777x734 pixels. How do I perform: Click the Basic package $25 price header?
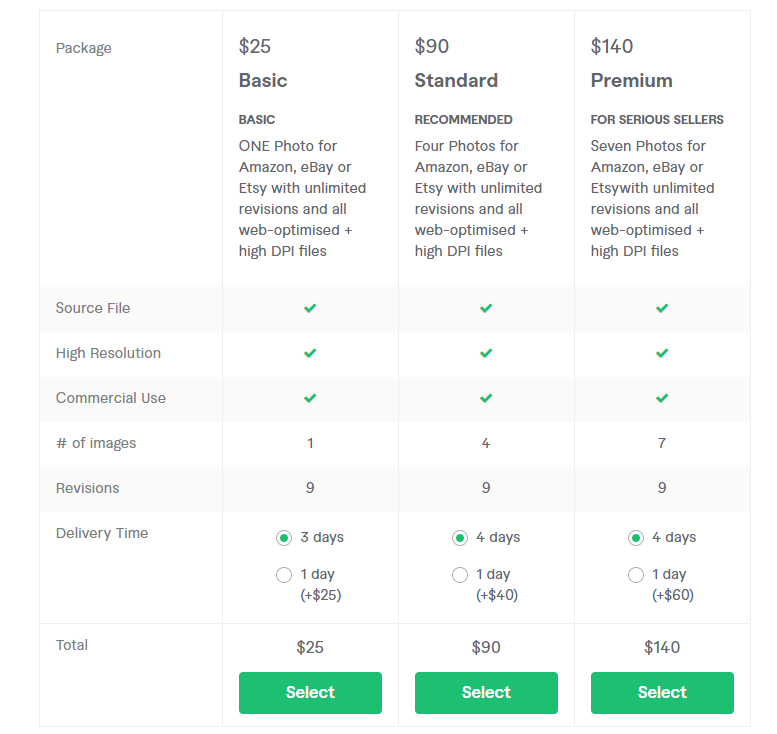pos(255,46)
